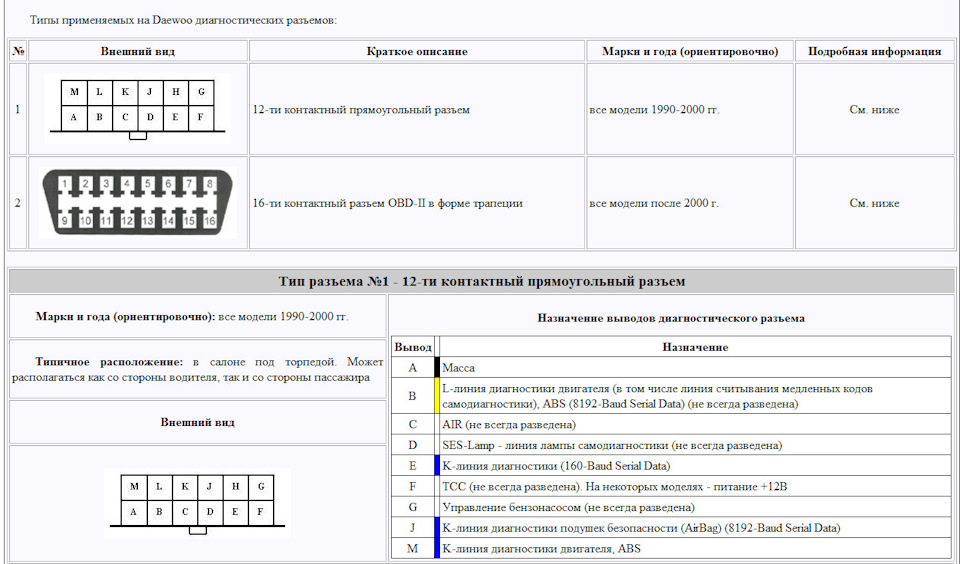Click См. ниже in the OBD-II row
960x564 pixels.
874,203
